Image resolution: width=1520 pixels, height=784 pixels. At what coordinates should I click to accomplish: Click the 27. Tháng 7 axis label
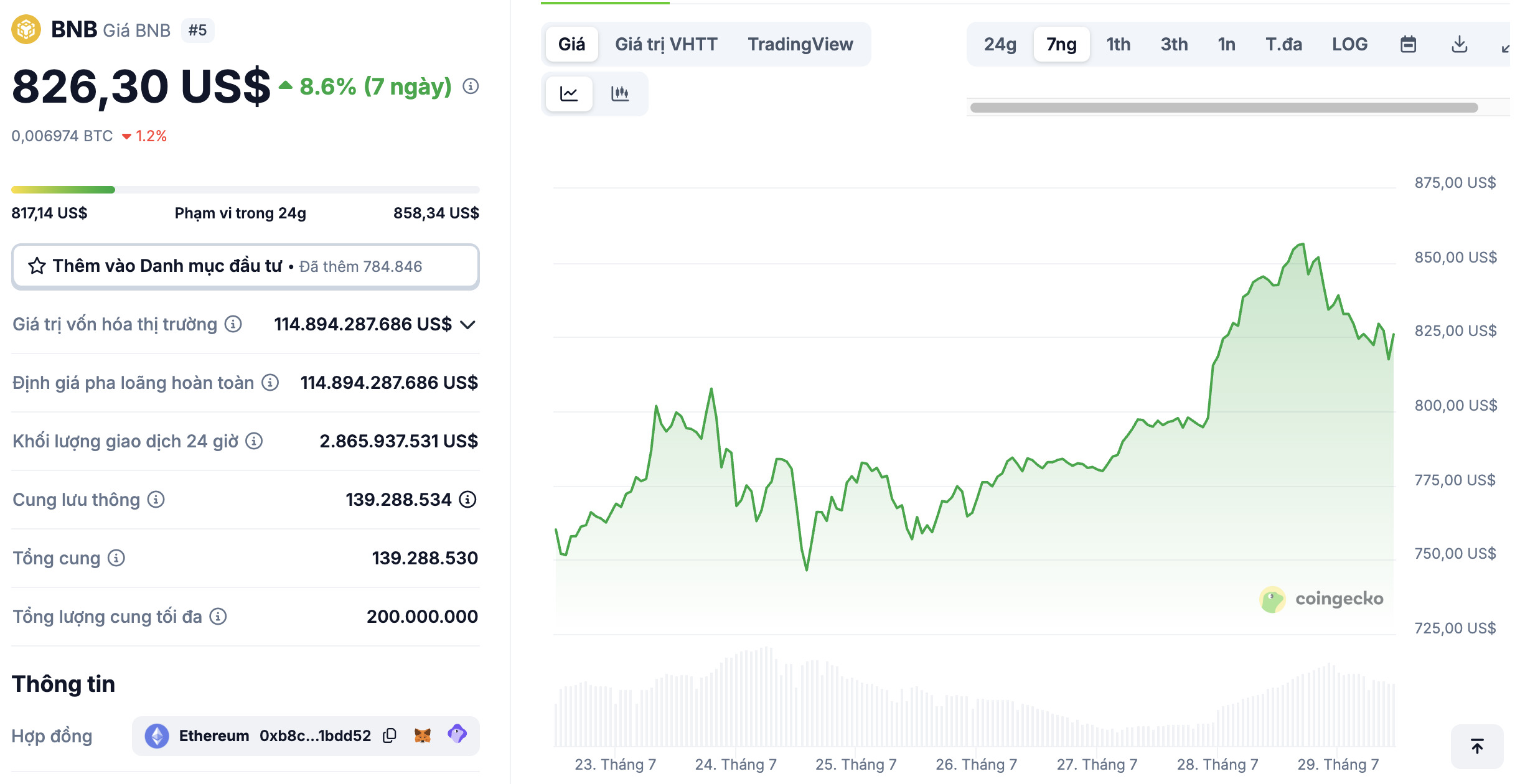pos(1097,764)
